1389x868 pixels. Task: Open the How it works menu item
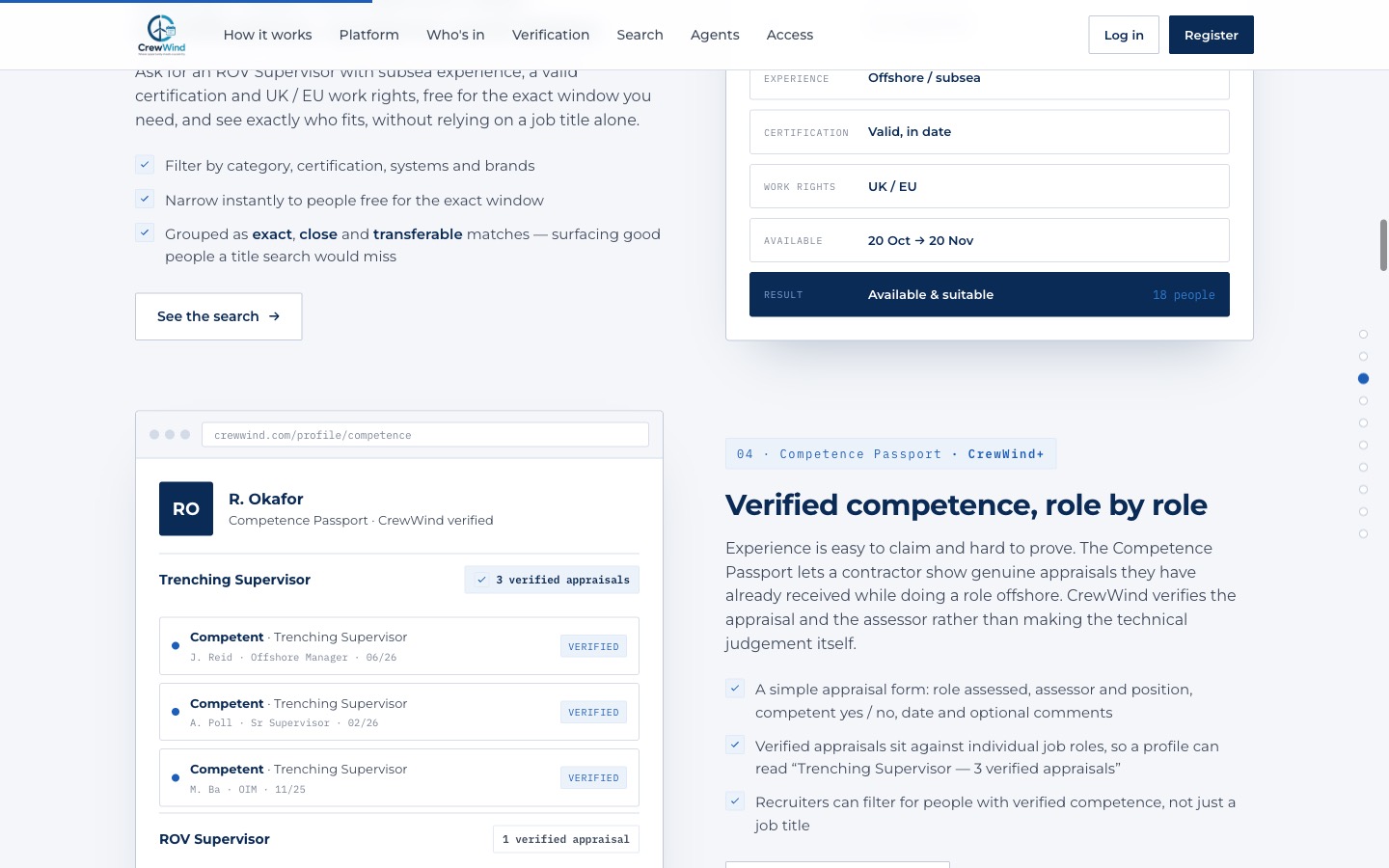click(267, 35)
